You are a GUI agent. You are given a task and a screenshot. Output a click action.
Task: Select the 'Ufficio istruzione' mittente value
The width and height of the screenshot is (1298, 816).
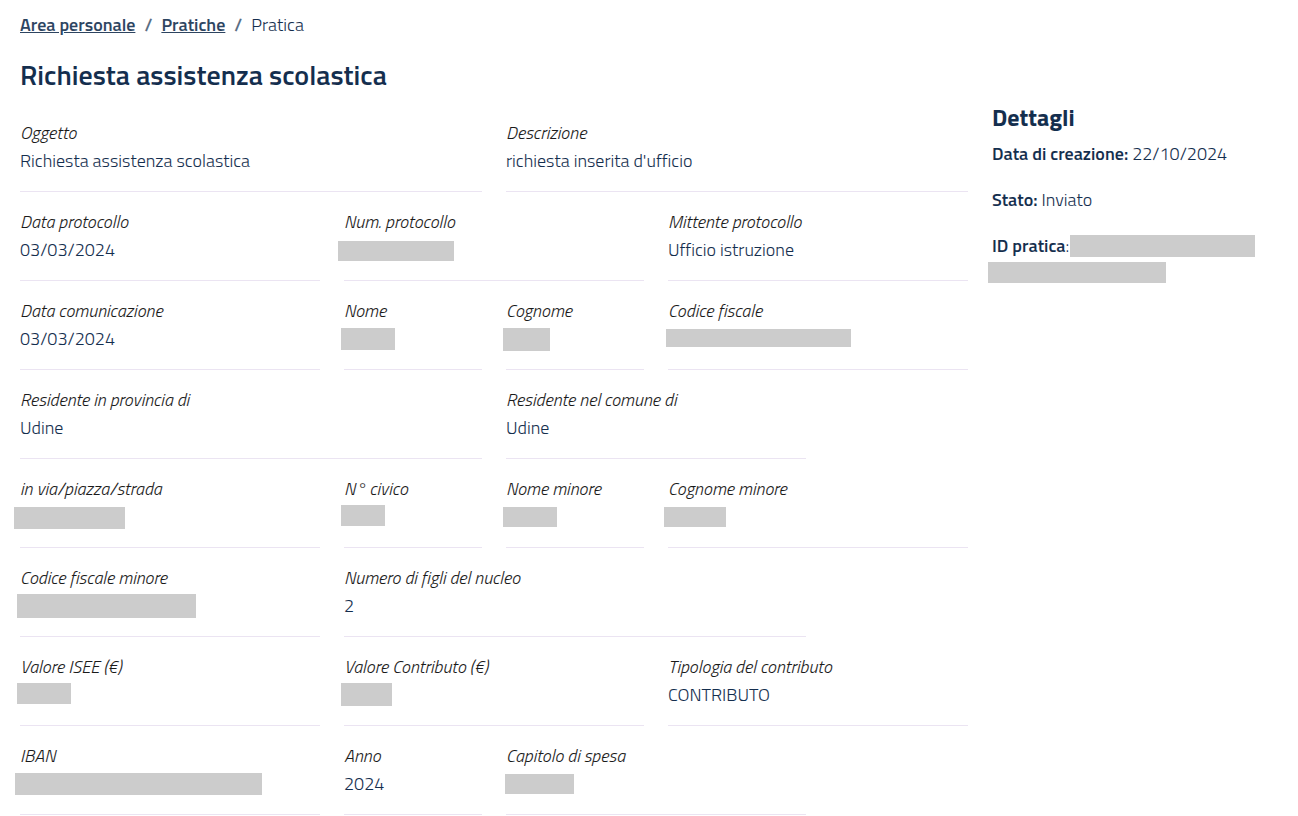[x=730, y=250]
